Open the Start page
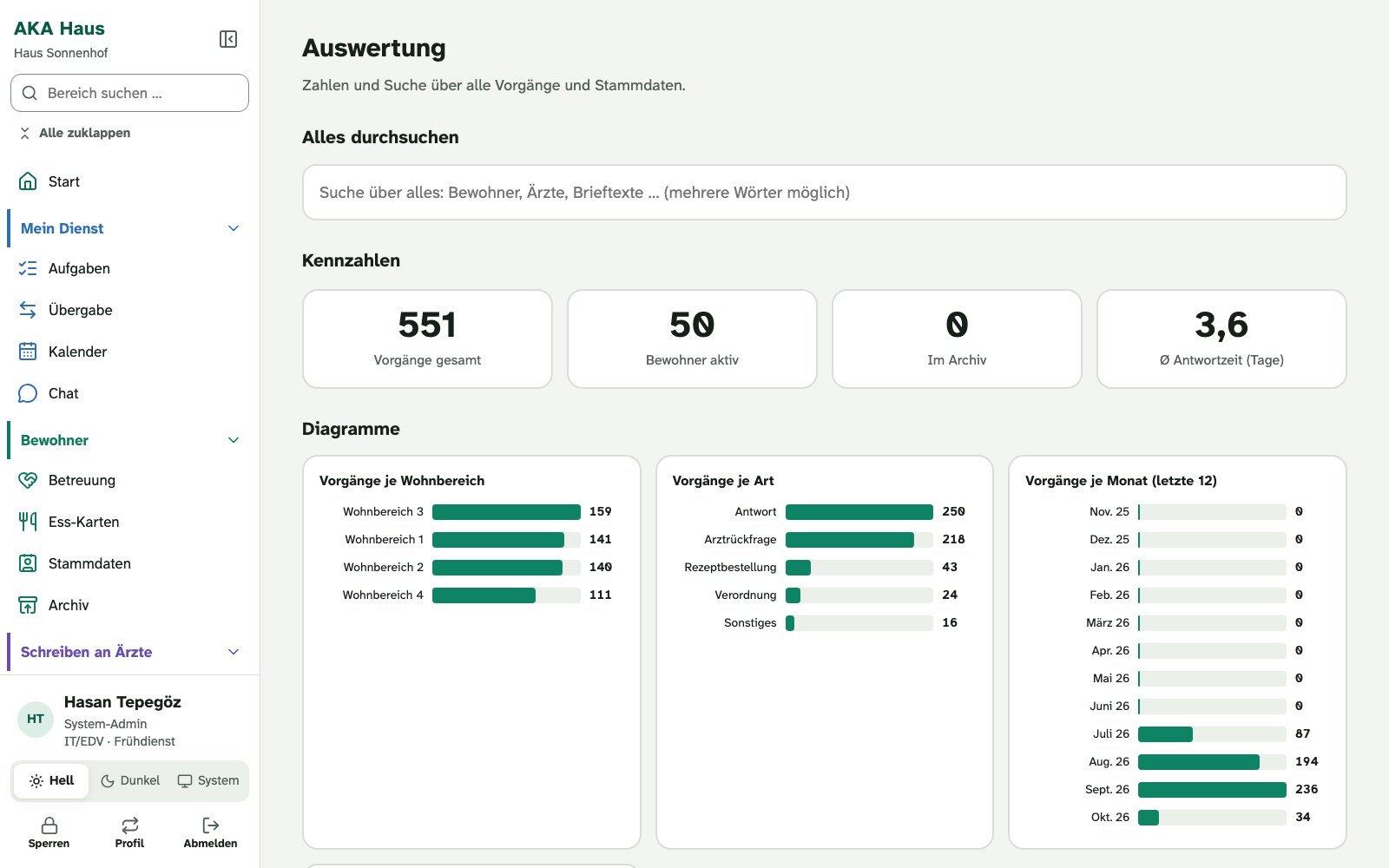The image size is (1389, 868). (x=129, y=181)
